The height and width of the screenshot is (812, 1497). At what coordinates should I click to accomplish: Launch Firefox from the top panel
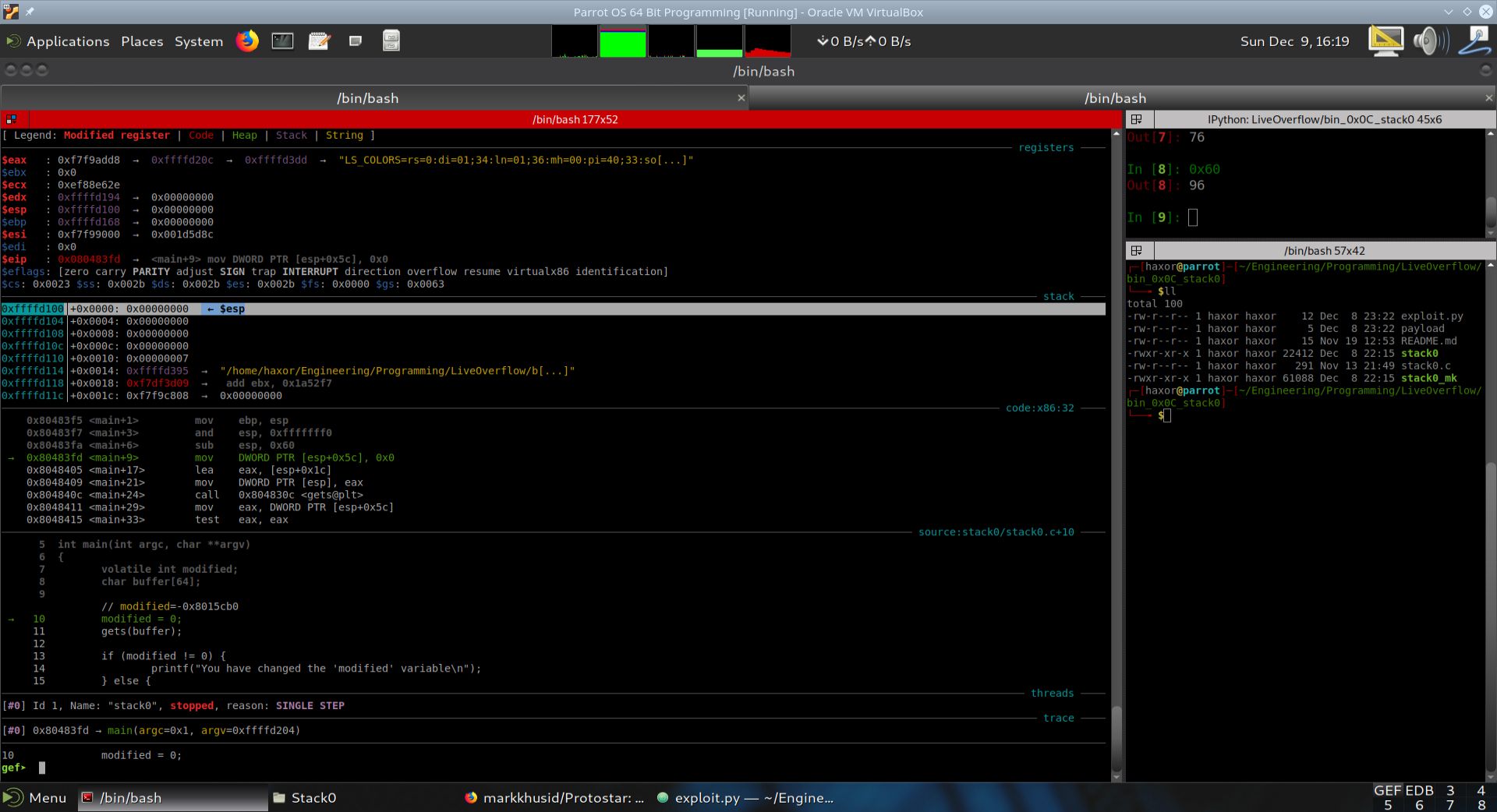pos(247,41)
